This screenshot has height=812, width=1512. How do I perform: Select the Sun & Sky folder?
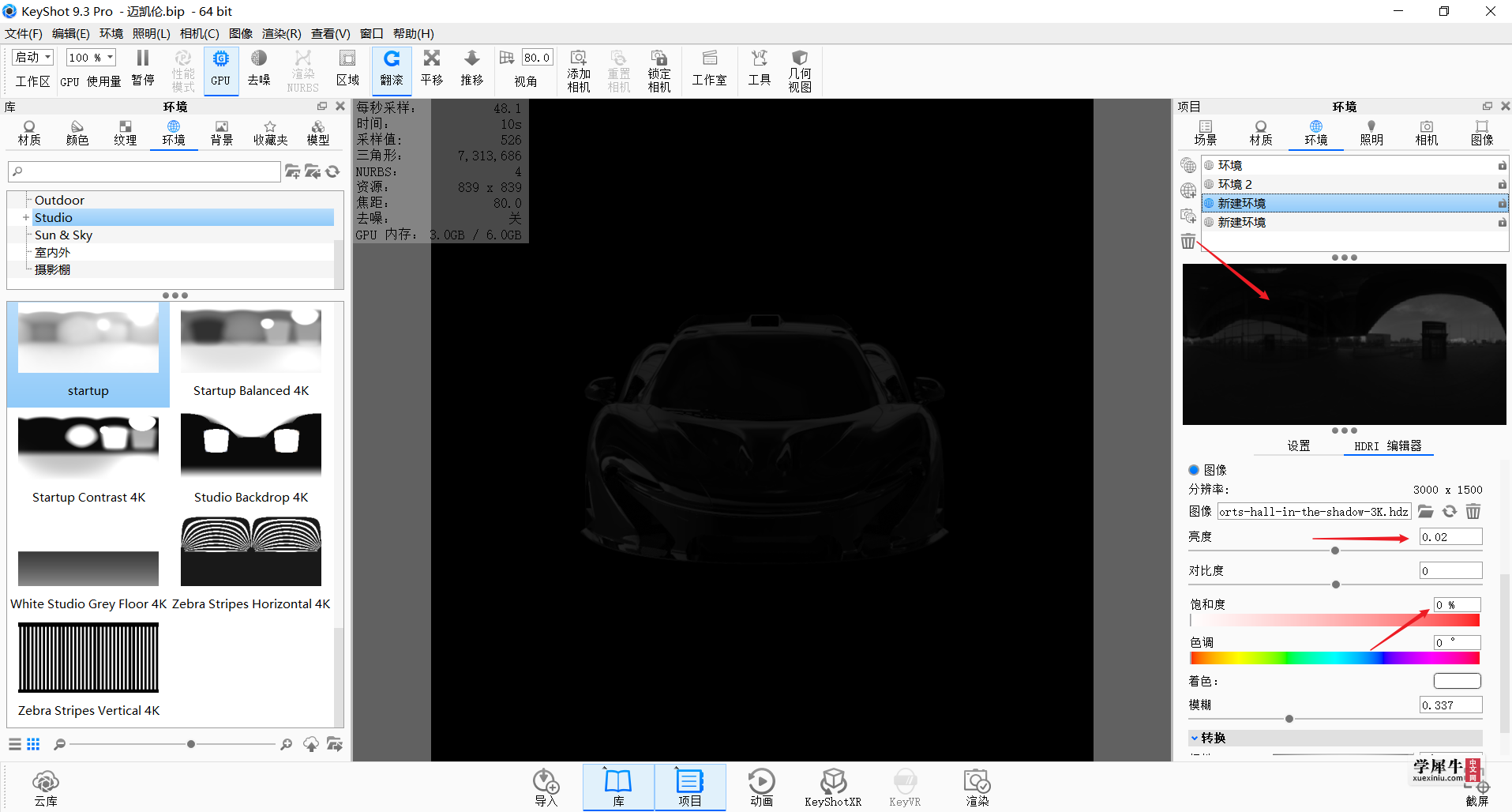click(x=63, y=235)
